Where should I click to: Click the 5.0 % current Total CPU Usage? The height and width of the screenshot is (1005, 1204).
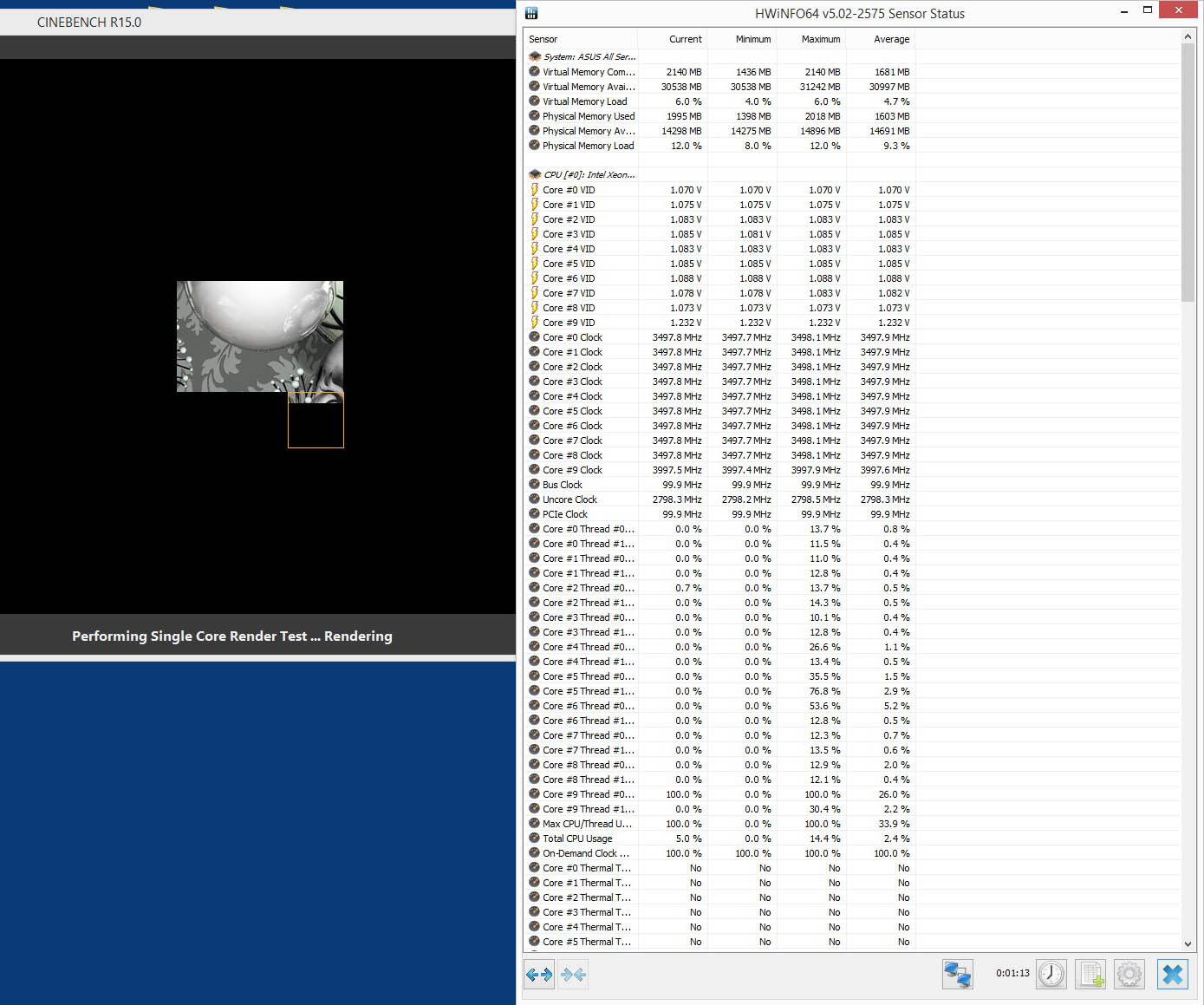pos(689,838)
